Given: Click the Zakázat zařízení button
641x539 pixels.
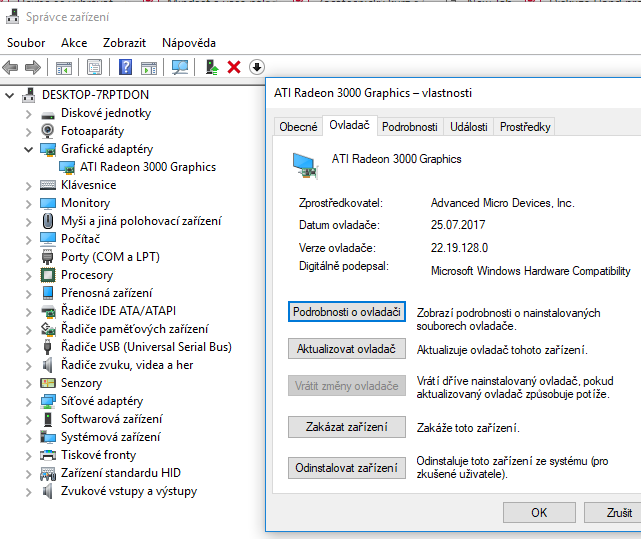Looking at the screenshot, I should [x=346, y=427].
